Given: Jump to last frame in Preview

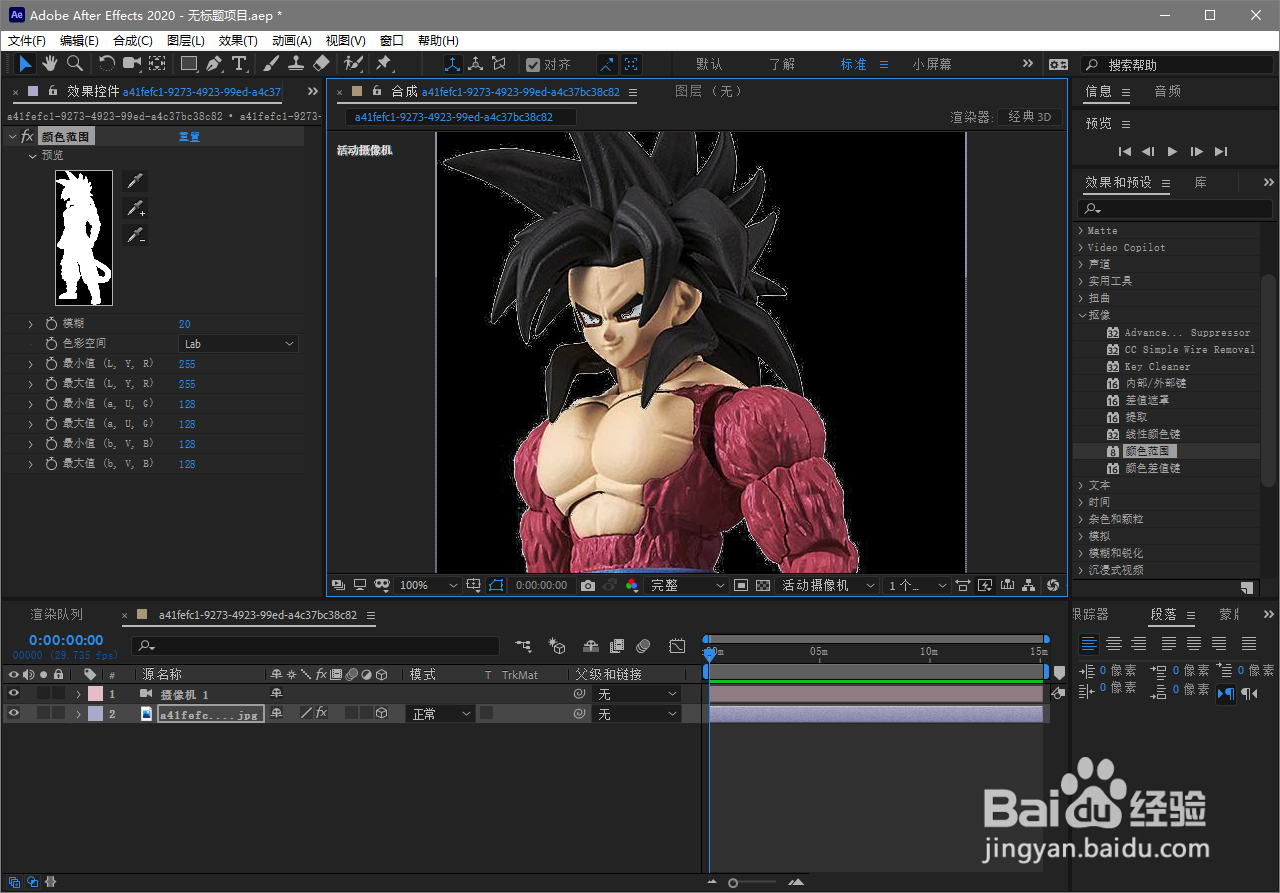Looking at the screenshot, I should tap(1221, 152).
